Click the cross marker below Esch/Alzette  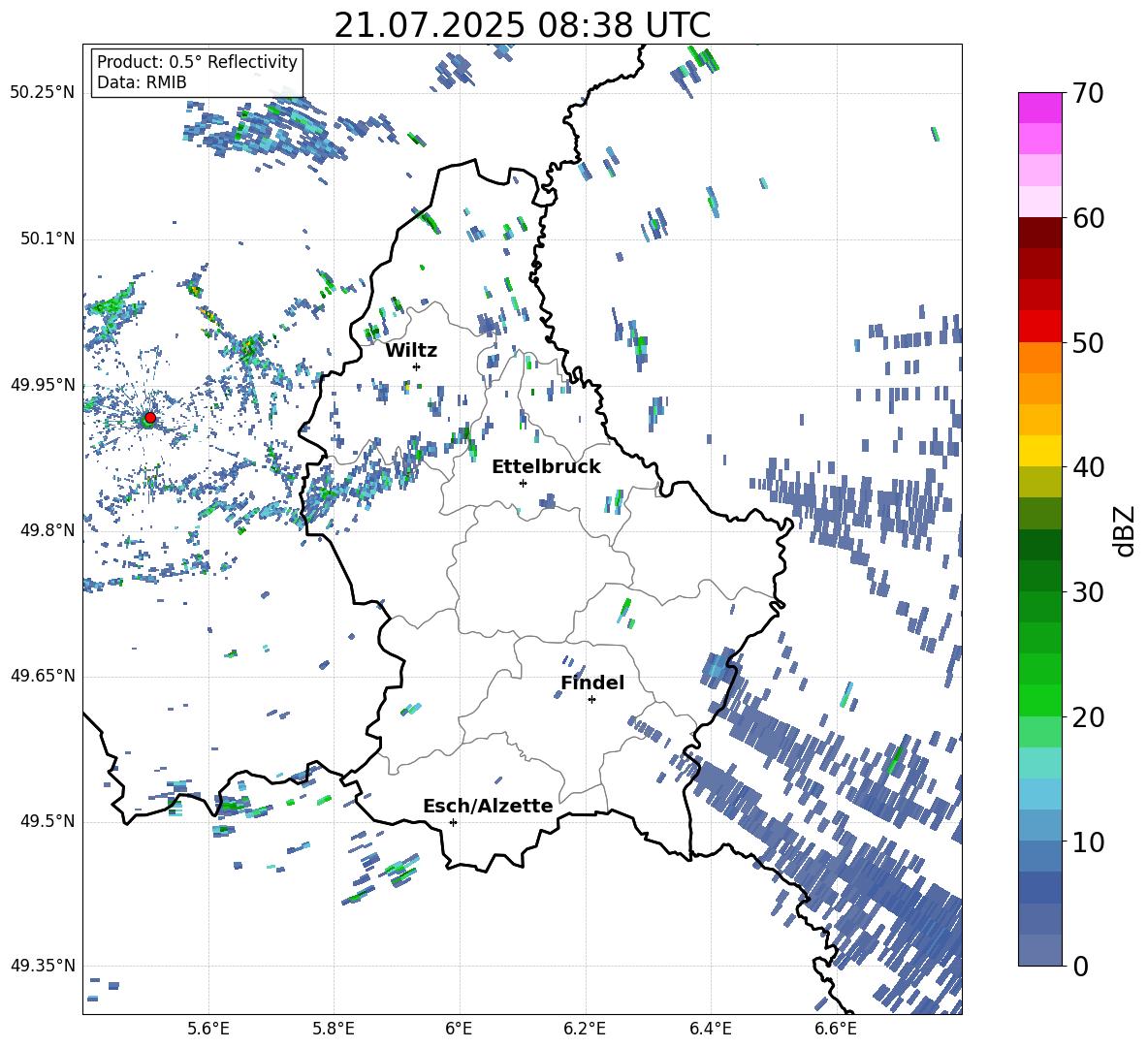point(453,822)
